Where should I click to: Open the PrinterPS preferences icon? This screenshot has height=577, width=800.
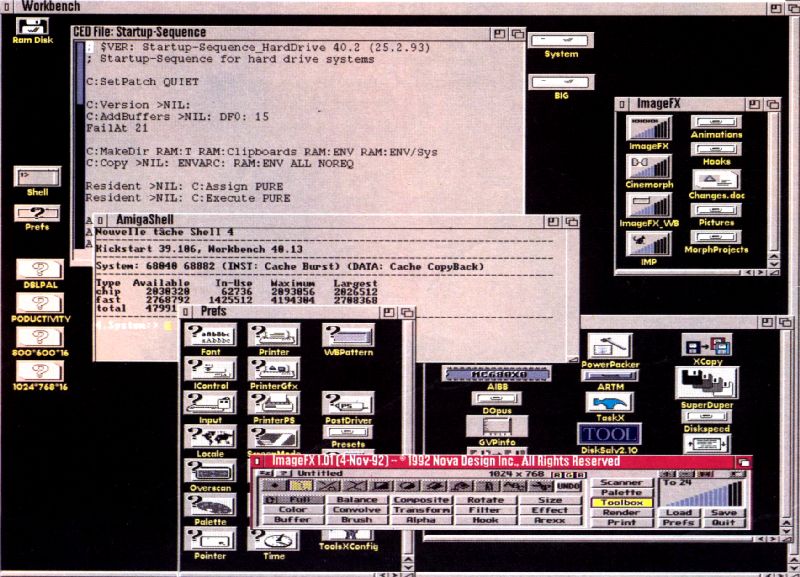(x=274, y=403)
